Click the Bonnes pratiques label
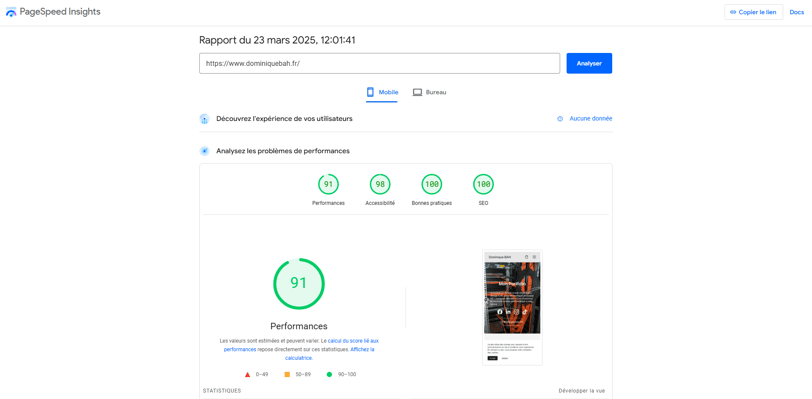Viewport: 812px width, 399px height. (x=432, y=203)
